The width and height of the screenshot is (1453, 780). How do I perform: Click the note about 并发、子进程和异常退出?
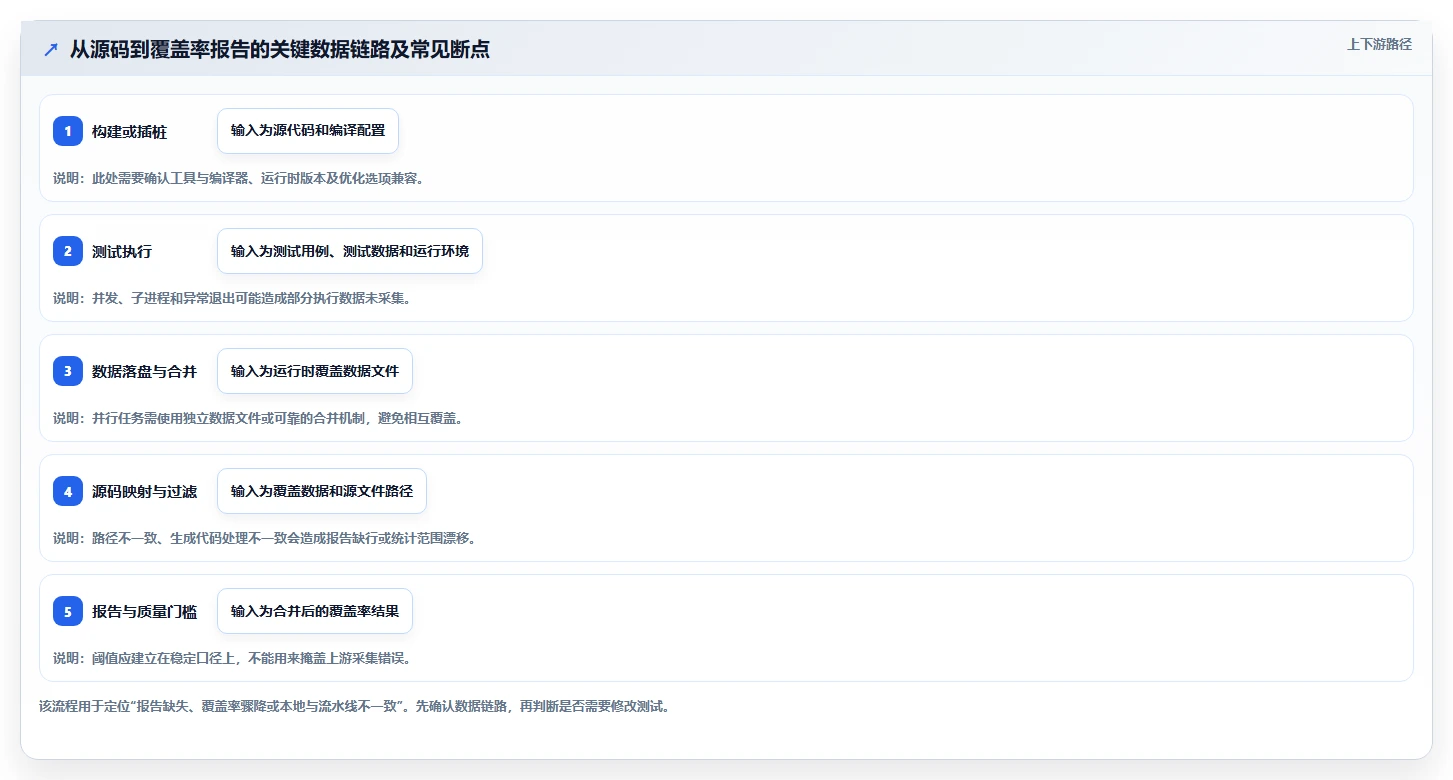tap(232, 298)
